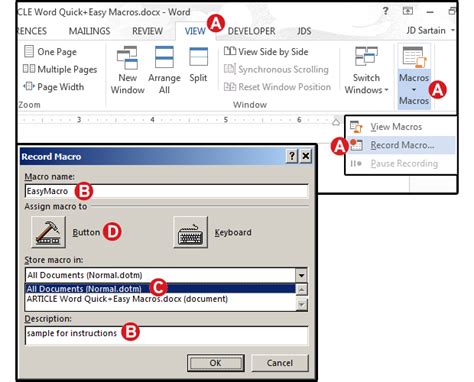The width and height of the screenshot is (474, 382).
Task: Switch to the DEVELOPER tab
Action: (252, 31)
